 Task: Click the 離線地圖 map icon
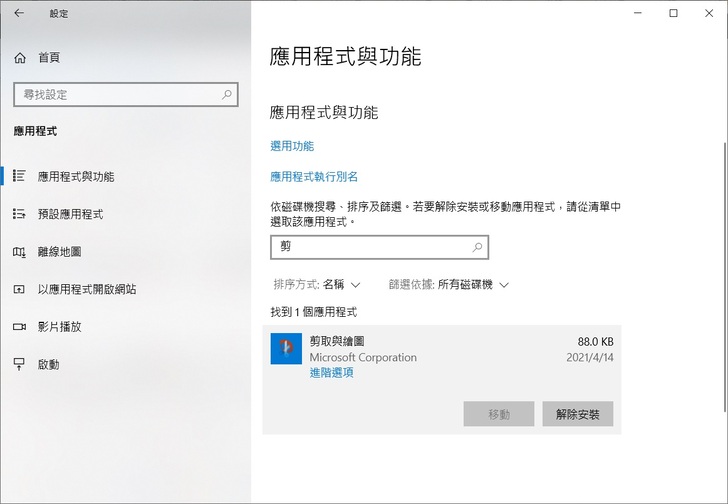[19, 252]
